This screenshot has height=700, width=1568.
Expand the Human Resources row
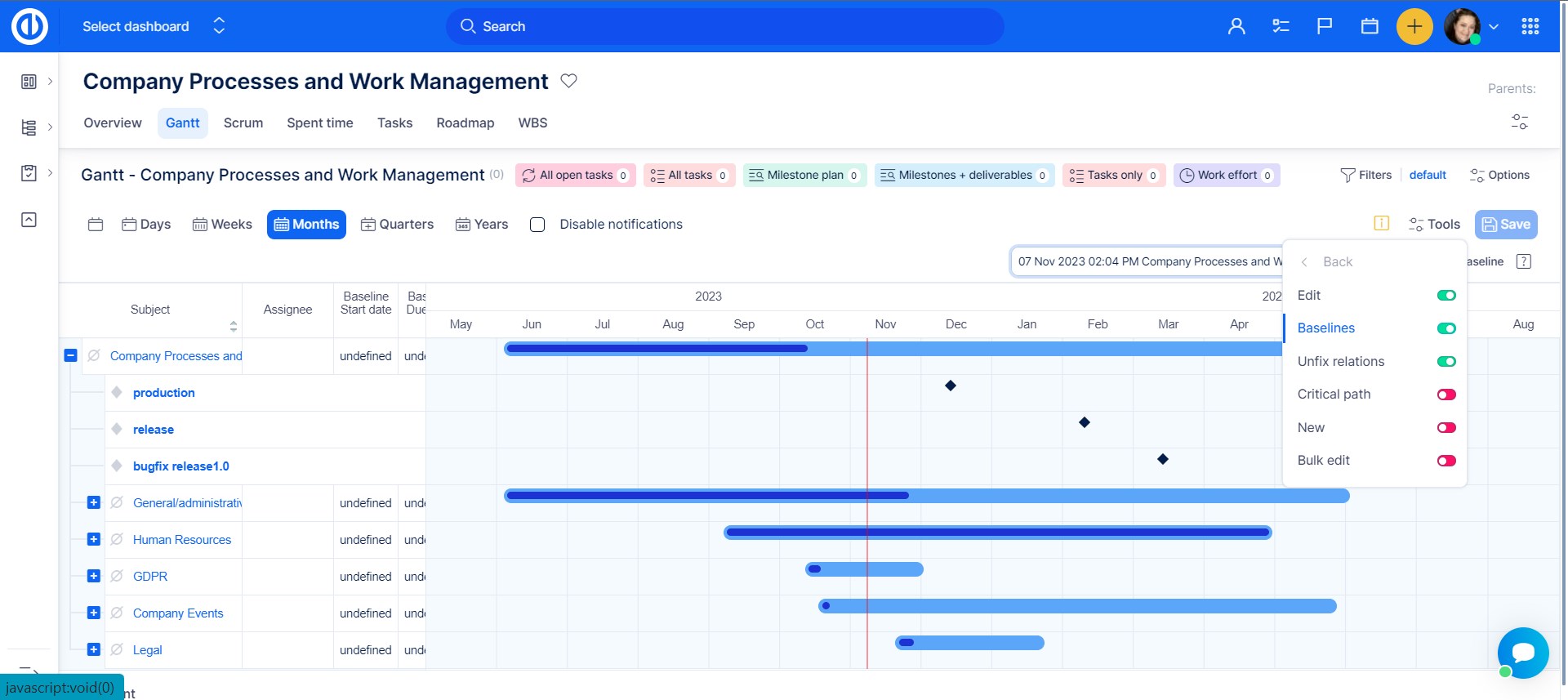tap(94, 539)
